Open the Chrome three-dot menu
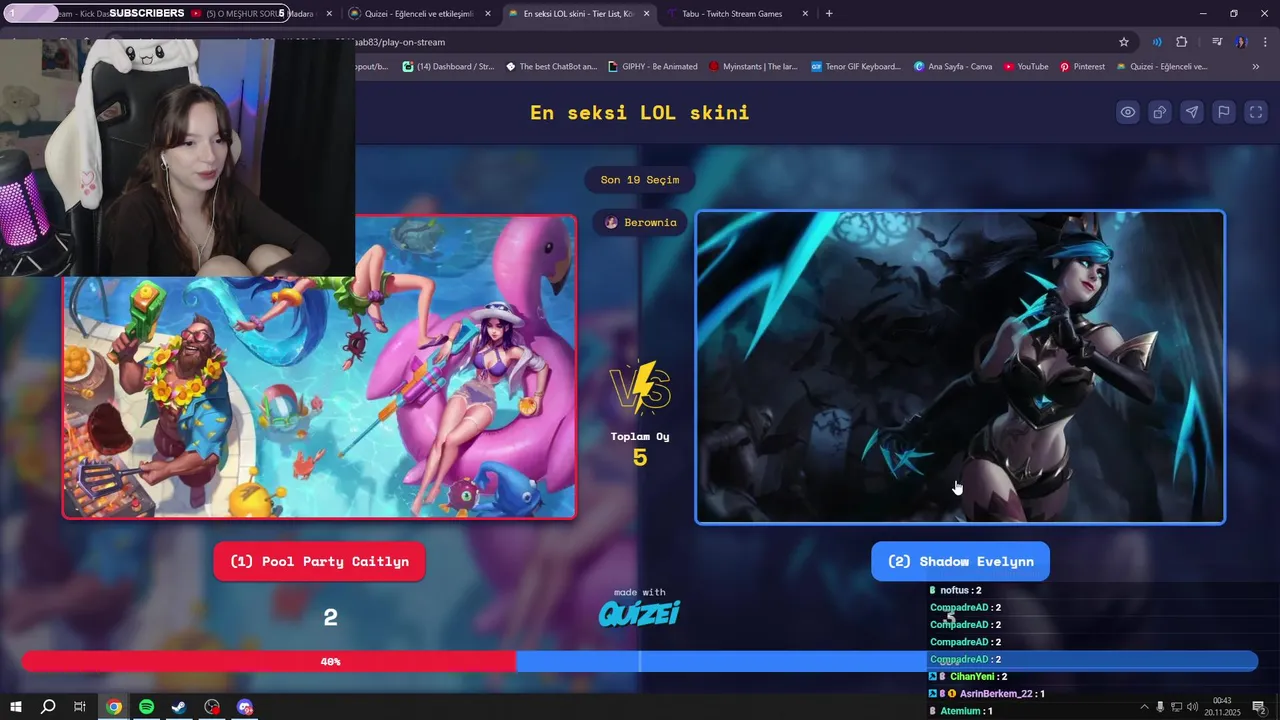This screenshot has width=1280, height=720. [x=1265, y=42]
